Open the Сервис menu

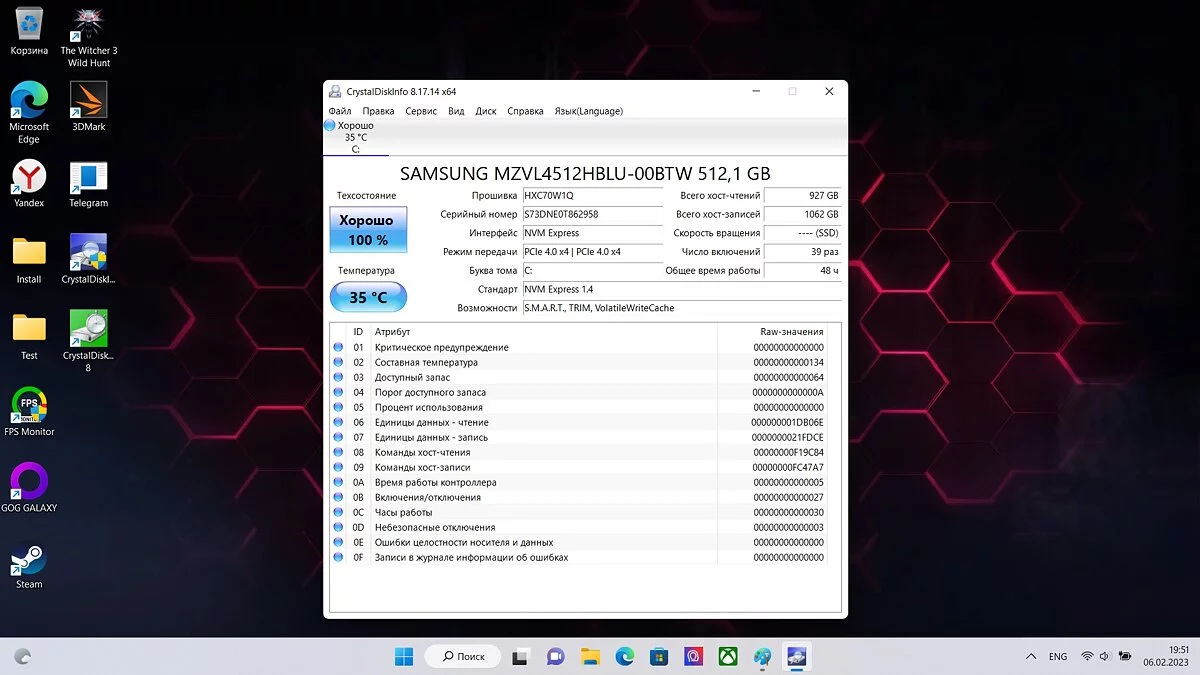pos(421,111)
